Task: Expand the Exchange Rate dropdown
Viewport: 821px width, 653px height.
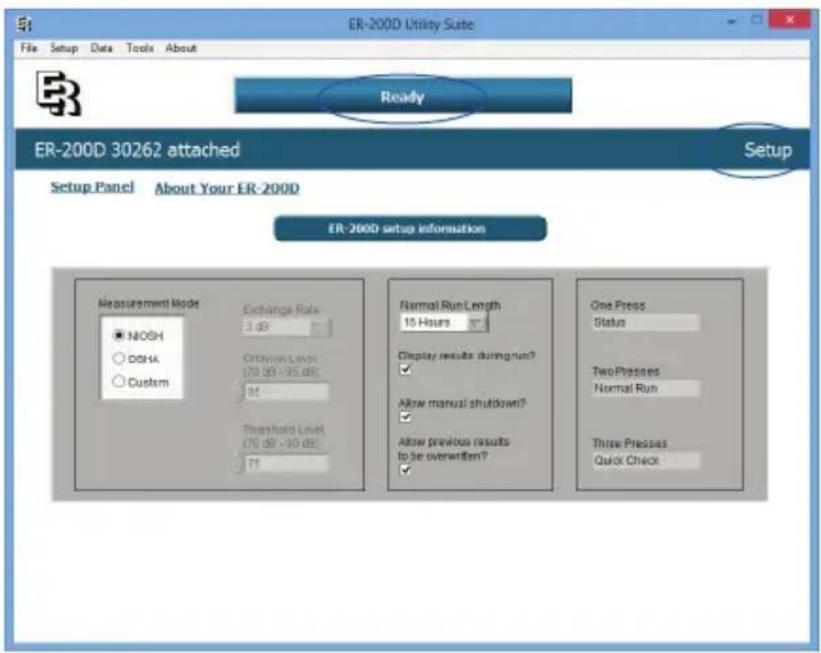Action: click(x=320, y=327)
